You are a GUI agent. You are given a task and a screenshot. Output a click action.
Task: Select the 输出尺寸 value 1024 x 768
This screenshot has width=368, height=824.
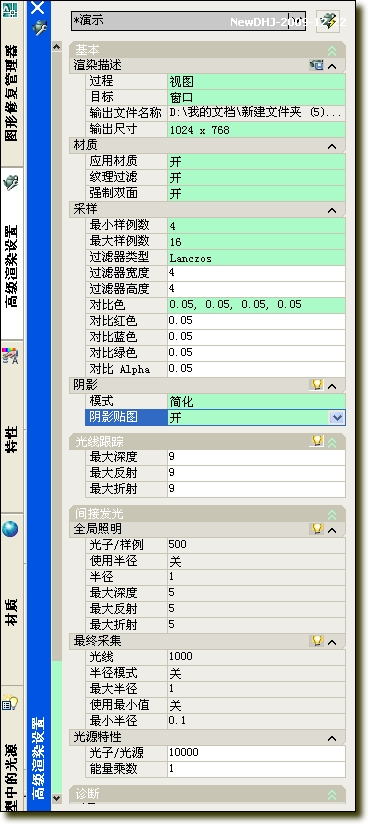[257, 130]
